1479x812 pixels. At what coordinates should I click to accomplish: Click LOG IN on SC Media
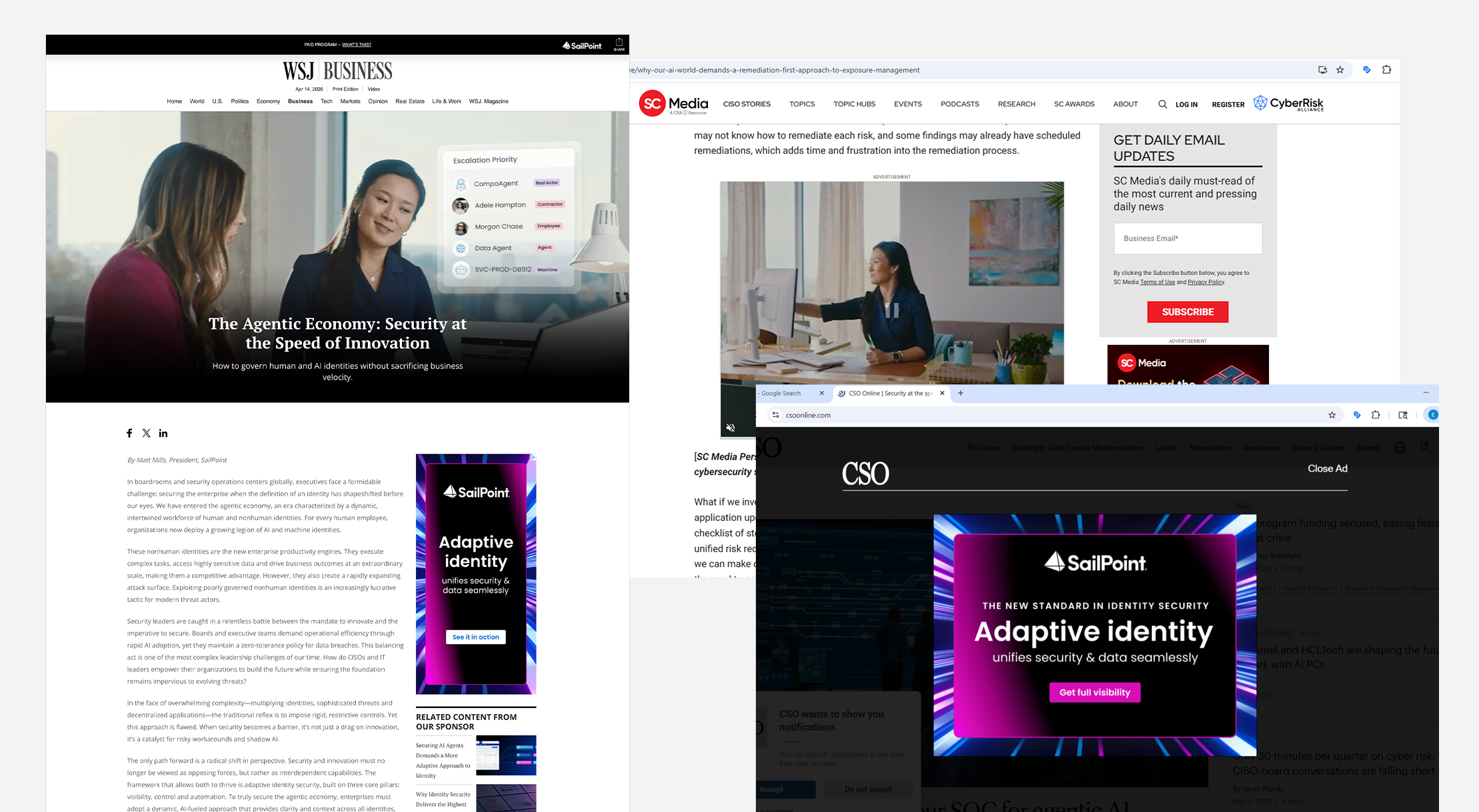(1186, 105)
